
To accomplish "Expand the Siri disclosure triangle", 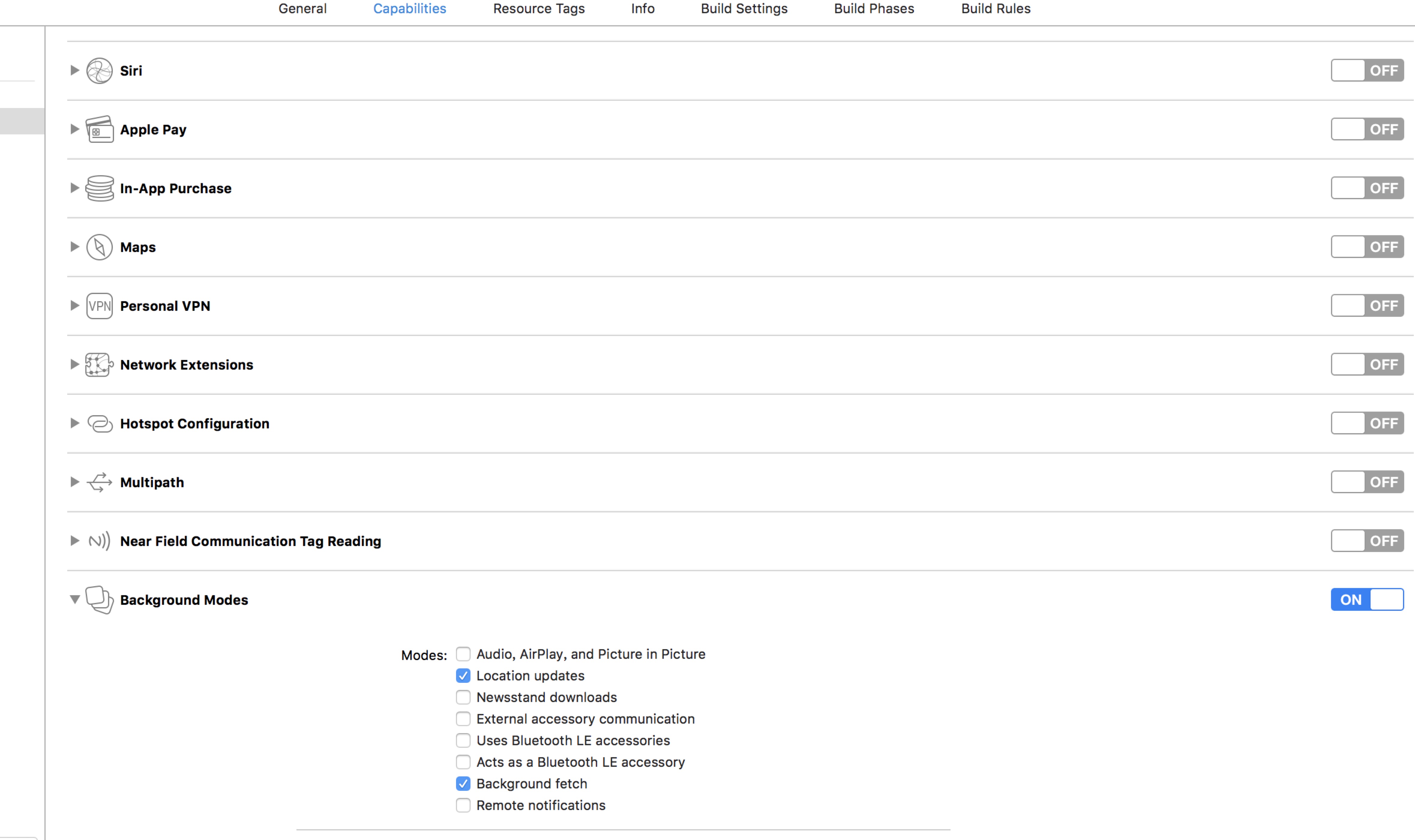I will [74, 71].
